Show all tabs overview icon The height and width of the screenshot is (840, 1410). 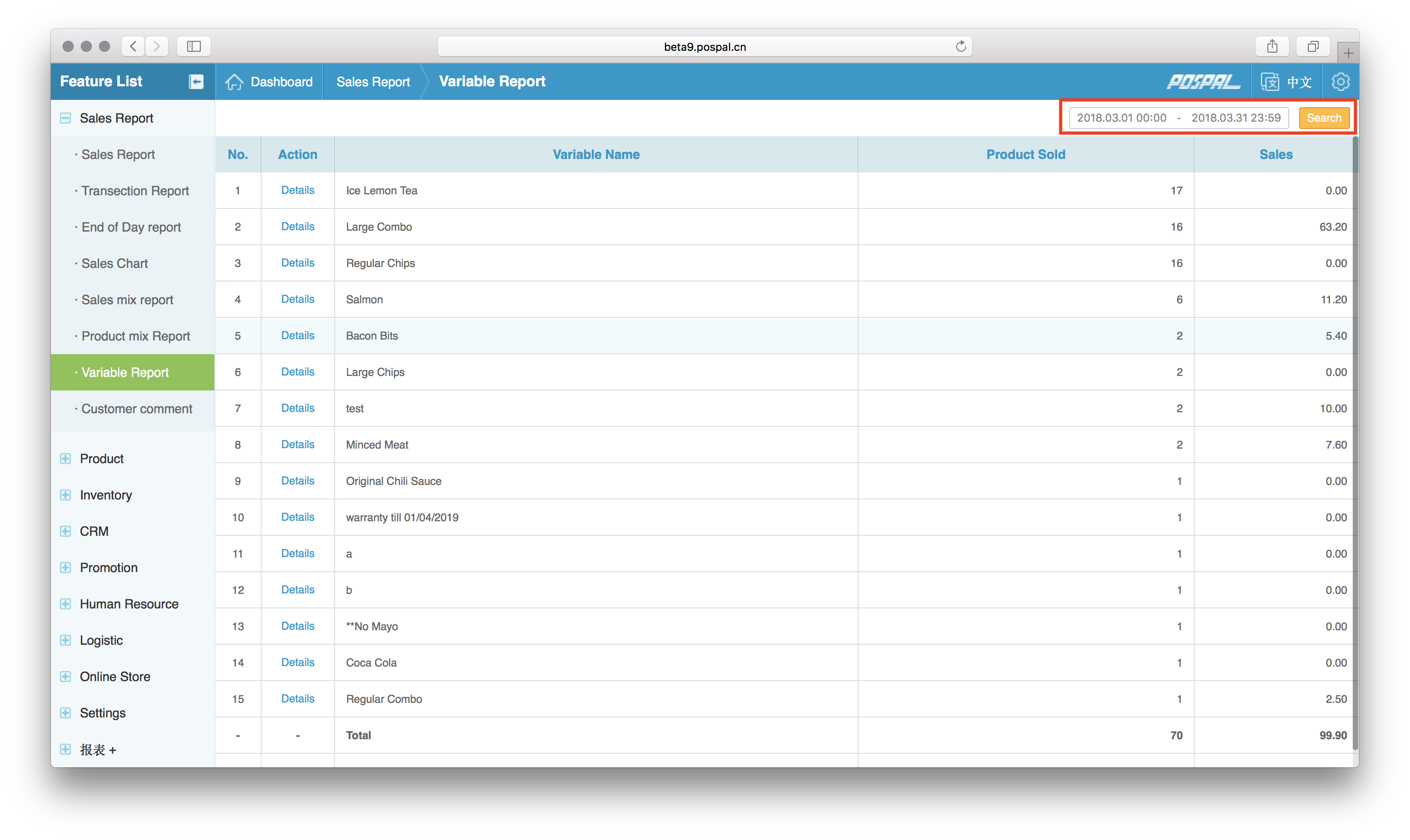coord(1313,46)
